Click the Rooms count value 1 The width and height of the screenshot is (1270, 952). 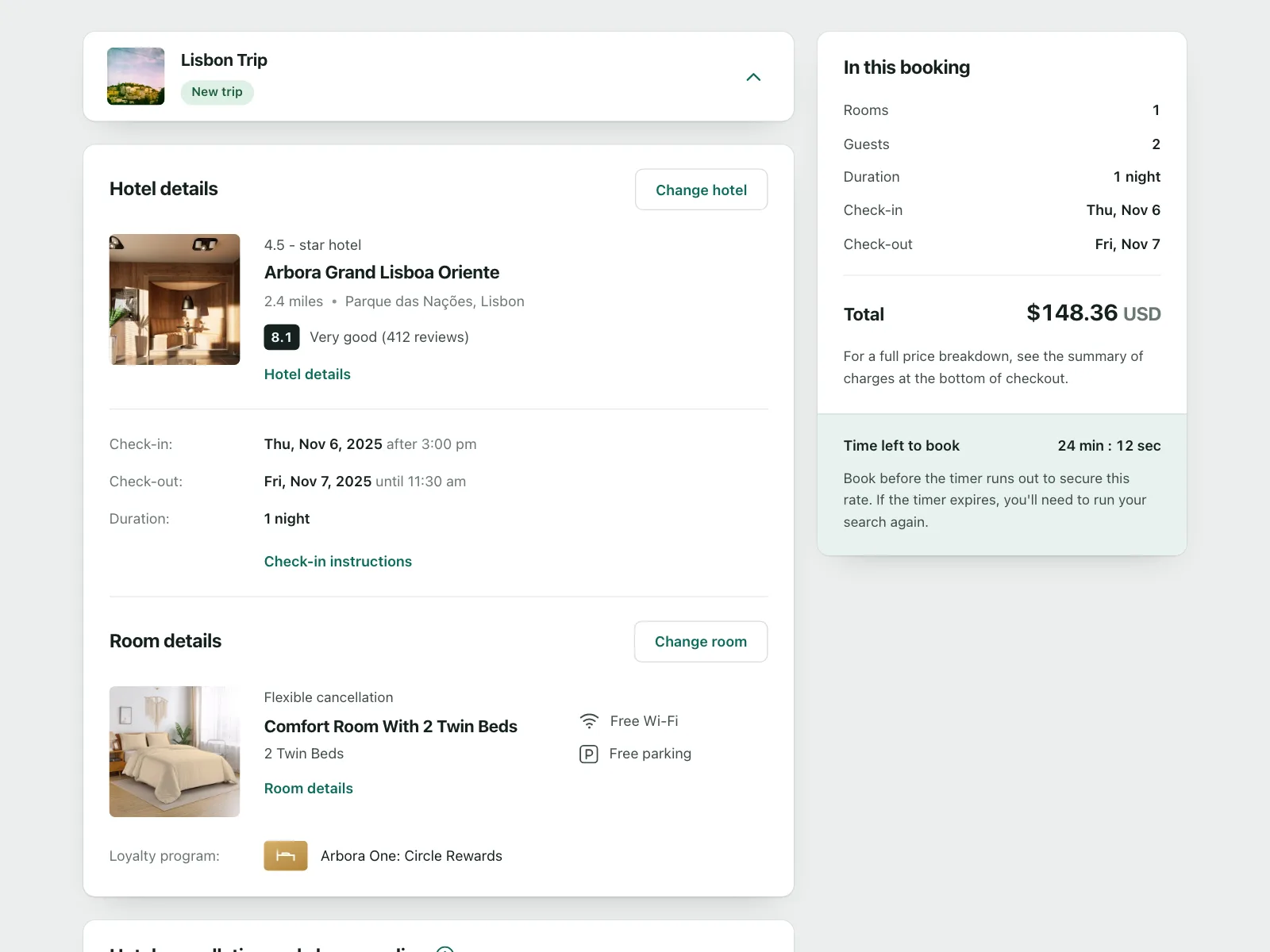tap(1156, 110)
